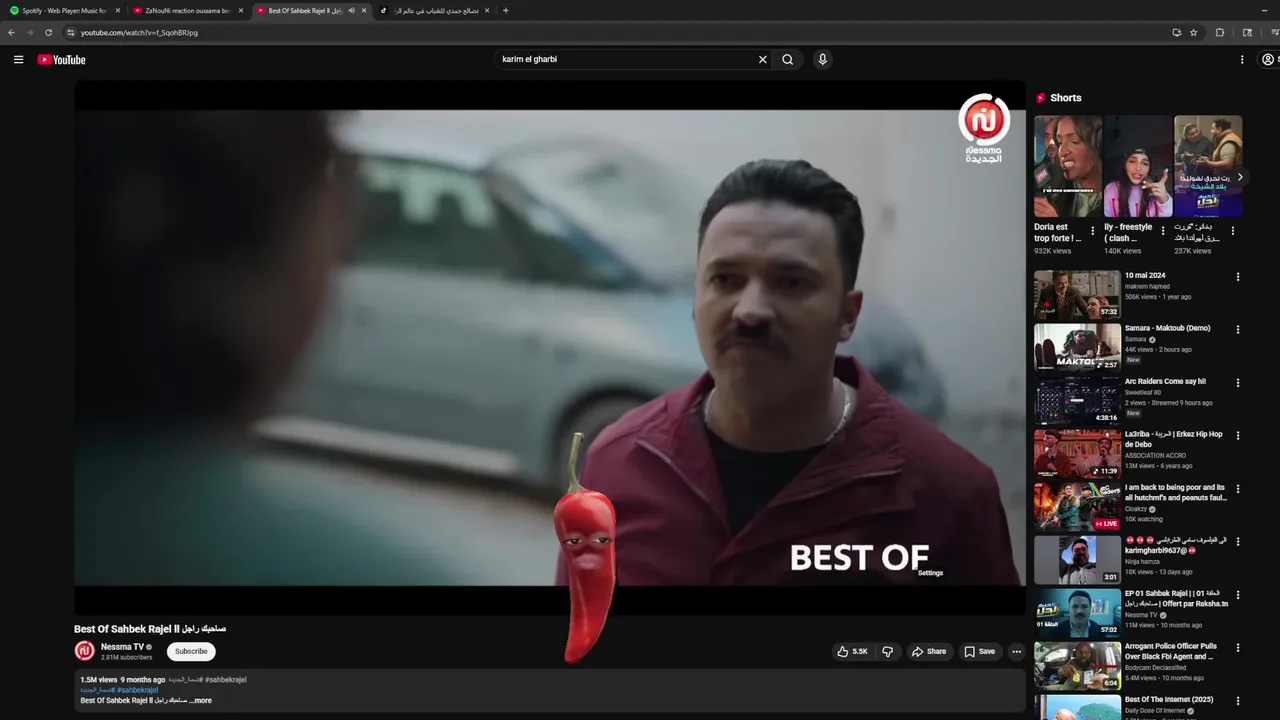Open options for '10 mai 2024' video
1280x720 pixels.
click(x=1238, y=277)
